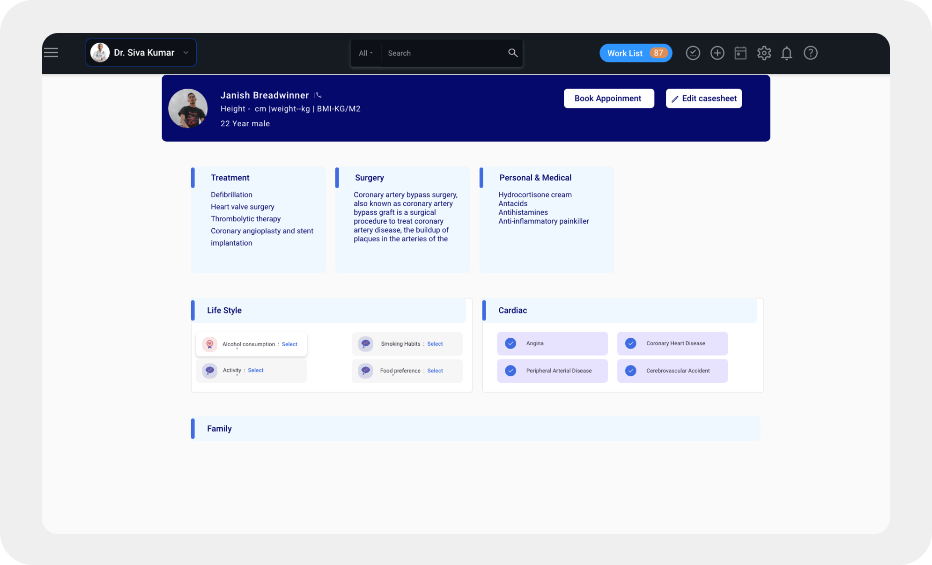Toggle Coronary Heart Disease checkbox
The width and height of the screenshot is (932, 565).
pyautogui.click(x=630, y=343)
